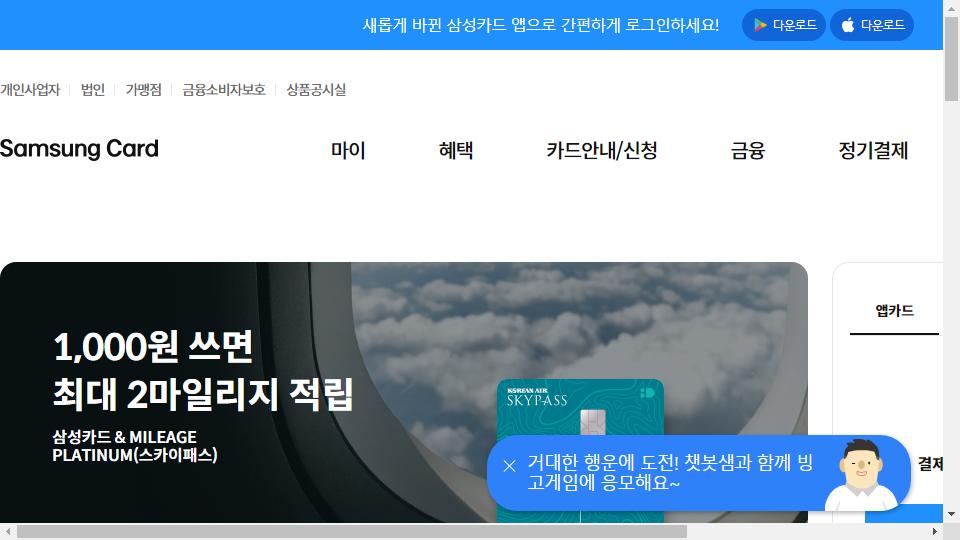
Task: Download the app from Google Play
Action: [x=784, y=25]
